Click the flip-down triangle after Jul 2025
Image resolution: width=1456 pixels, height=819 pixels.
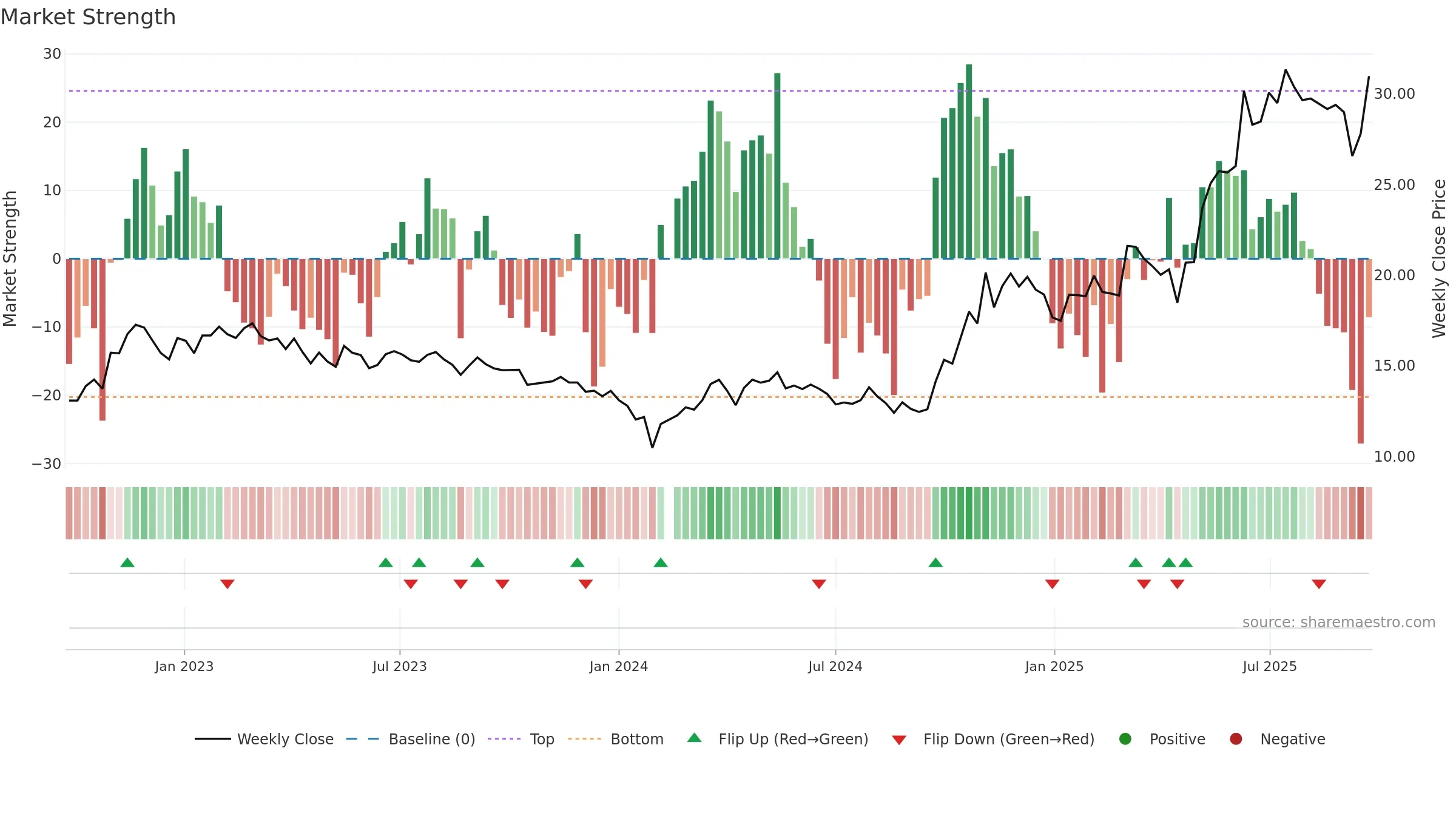click(x=1319, y=584)
